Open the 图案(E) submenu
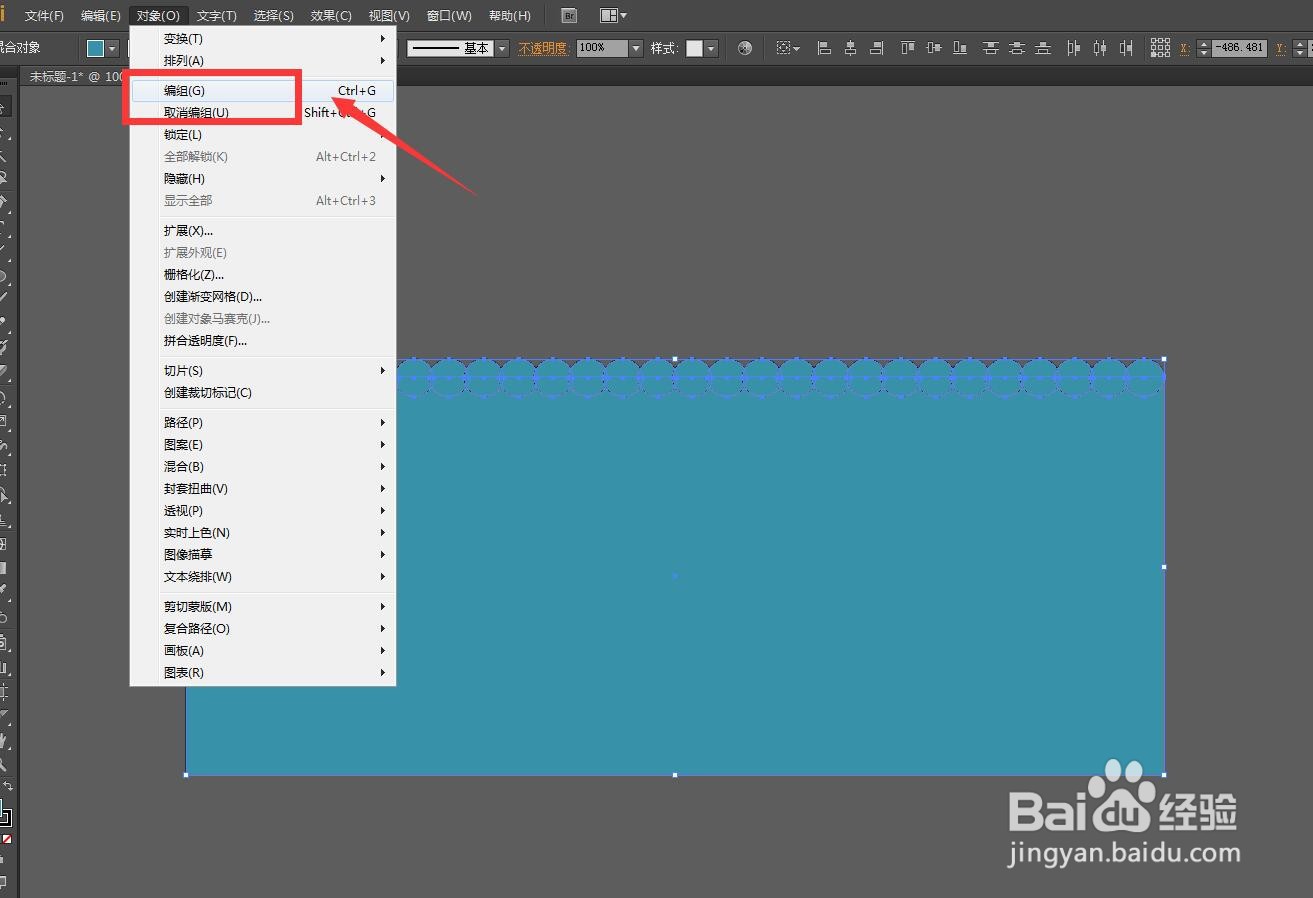Viewport: 1313px width, 898px height. click(x=263, y=444)
